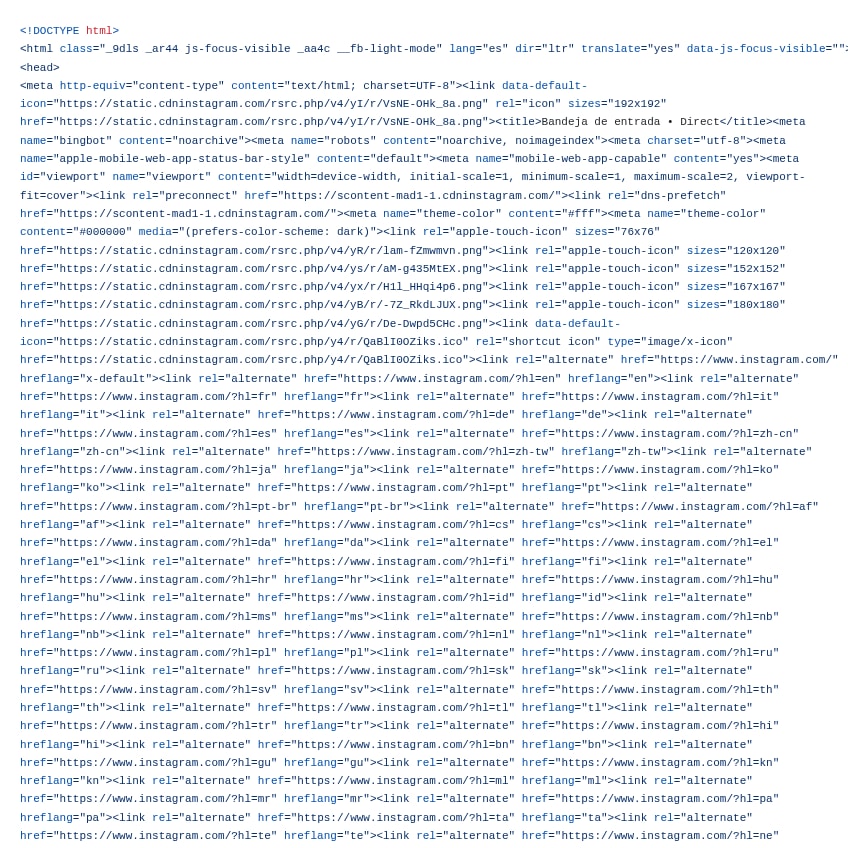Click the translate="yes" attribute
The width and height of the screenshot is (848, 848).
631,49
